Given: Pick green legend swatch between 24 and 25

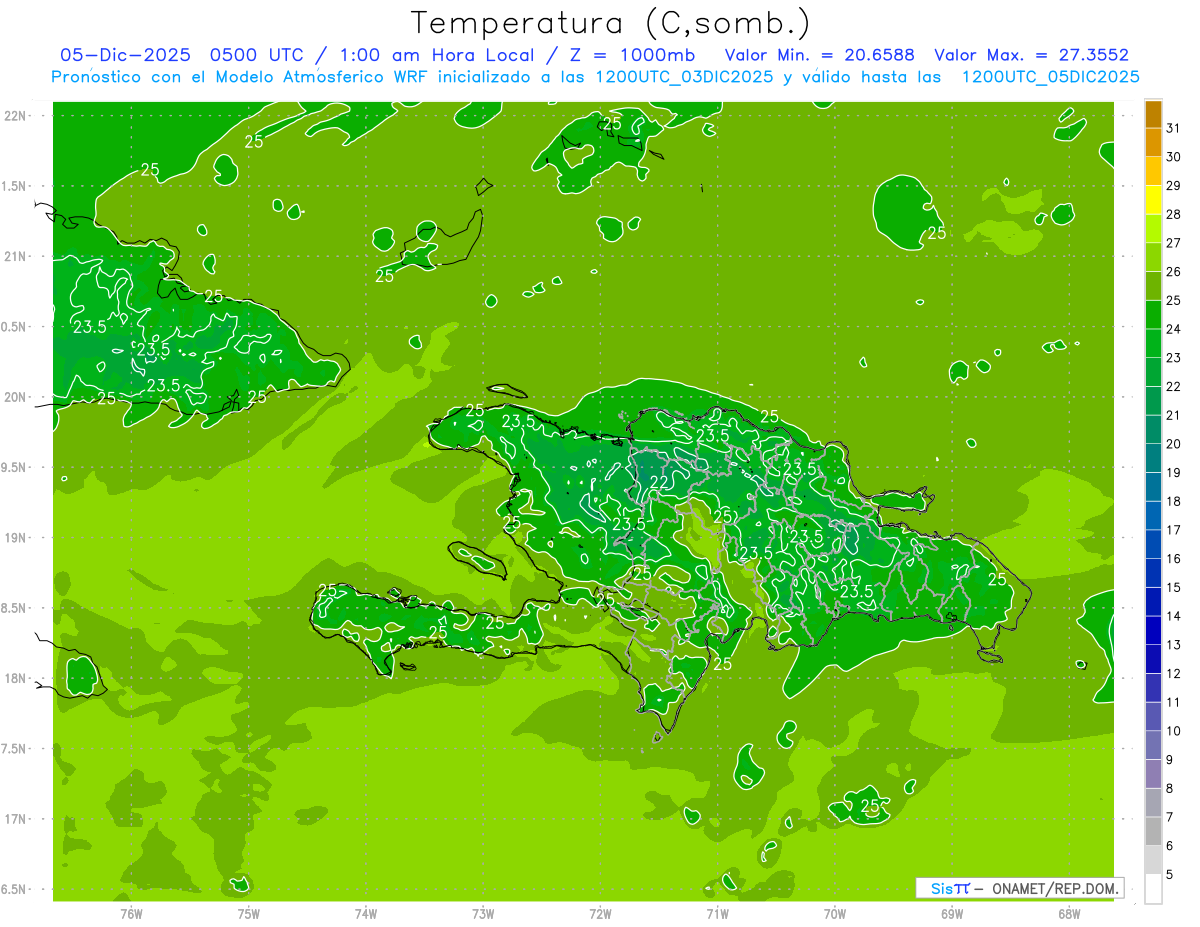Looking at the screenshot, I should pos(1153,315).
